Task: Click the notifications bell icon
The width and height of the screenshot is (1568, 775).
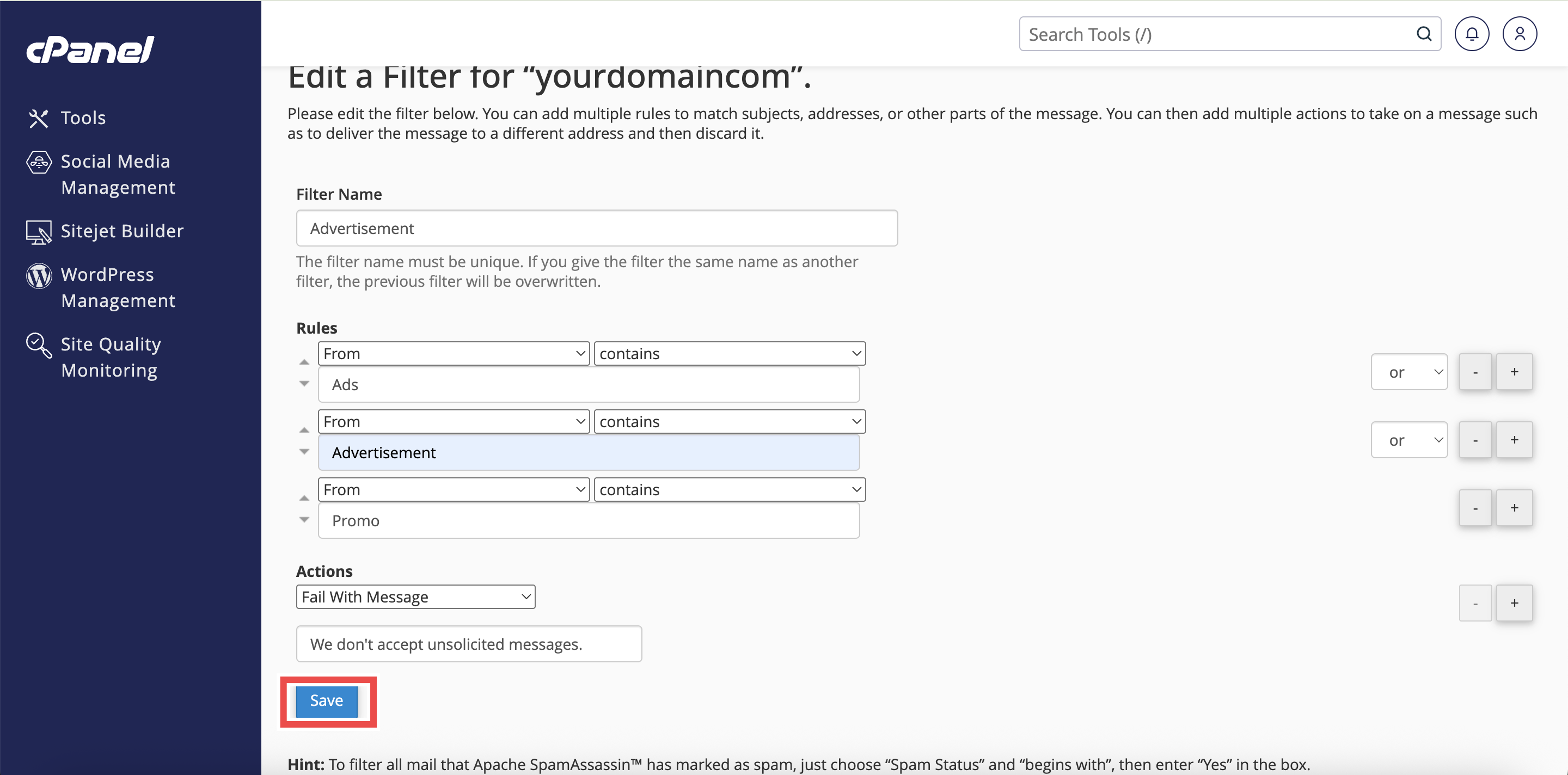Action: coord(1471,34)
